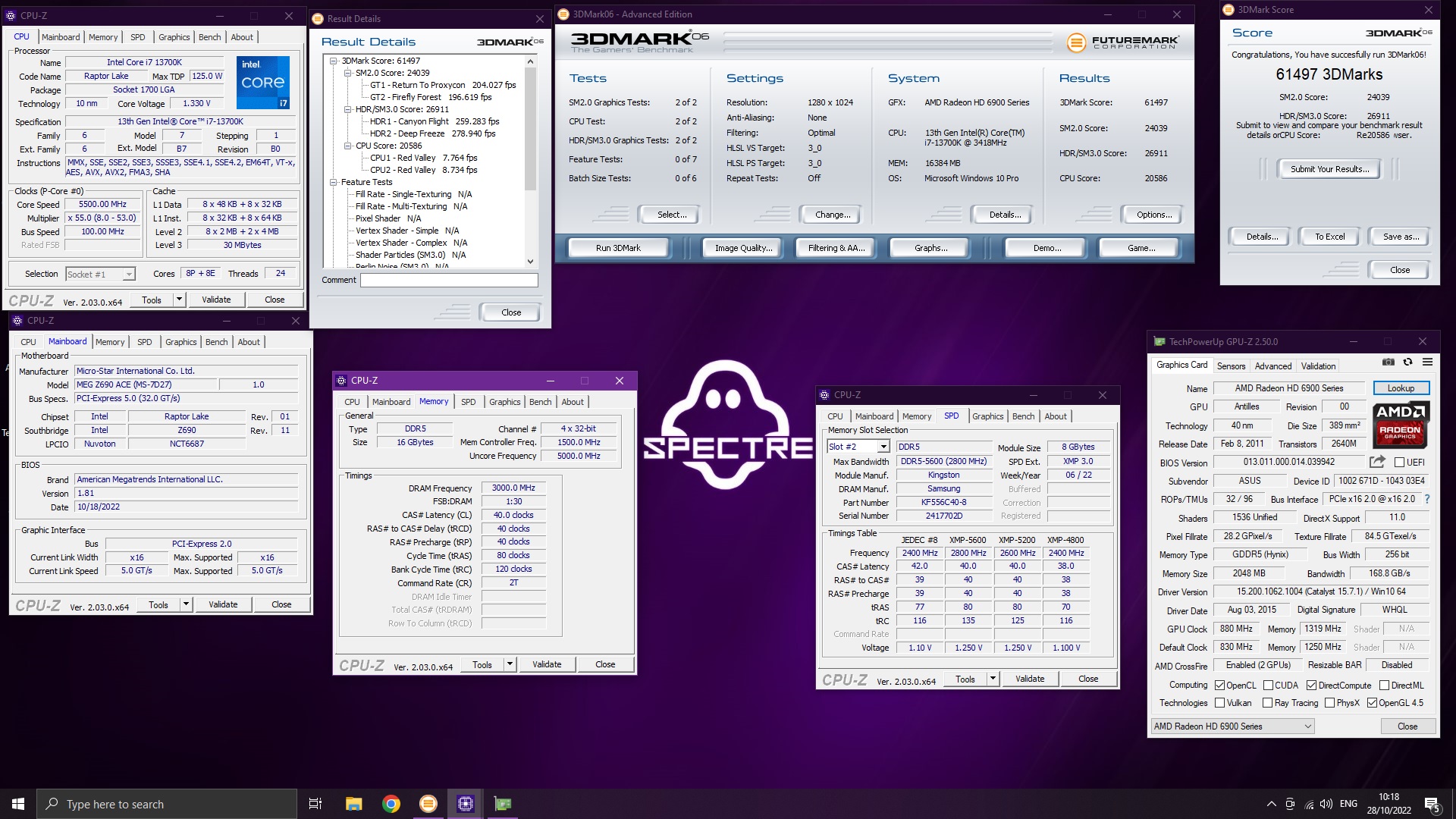The width and height of the screenshot is (1456, 819).
Task: Click the GPU-Z refresh icon
Action: pos(1407,362)
